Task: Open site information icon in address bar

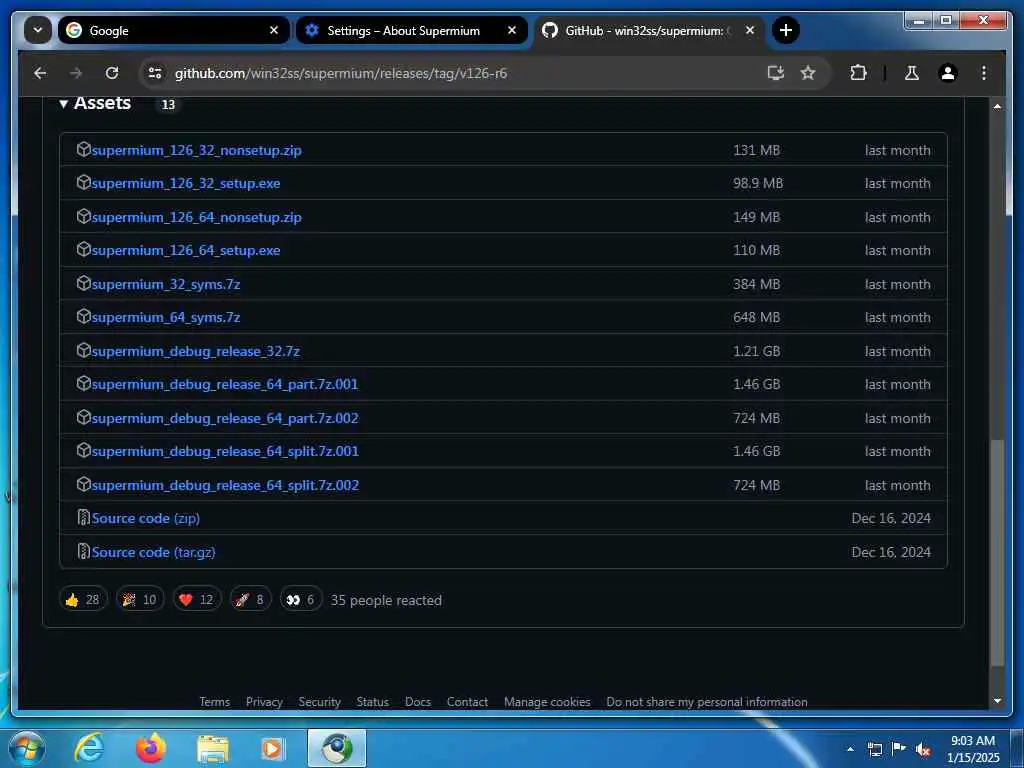Action: (155, 73)
